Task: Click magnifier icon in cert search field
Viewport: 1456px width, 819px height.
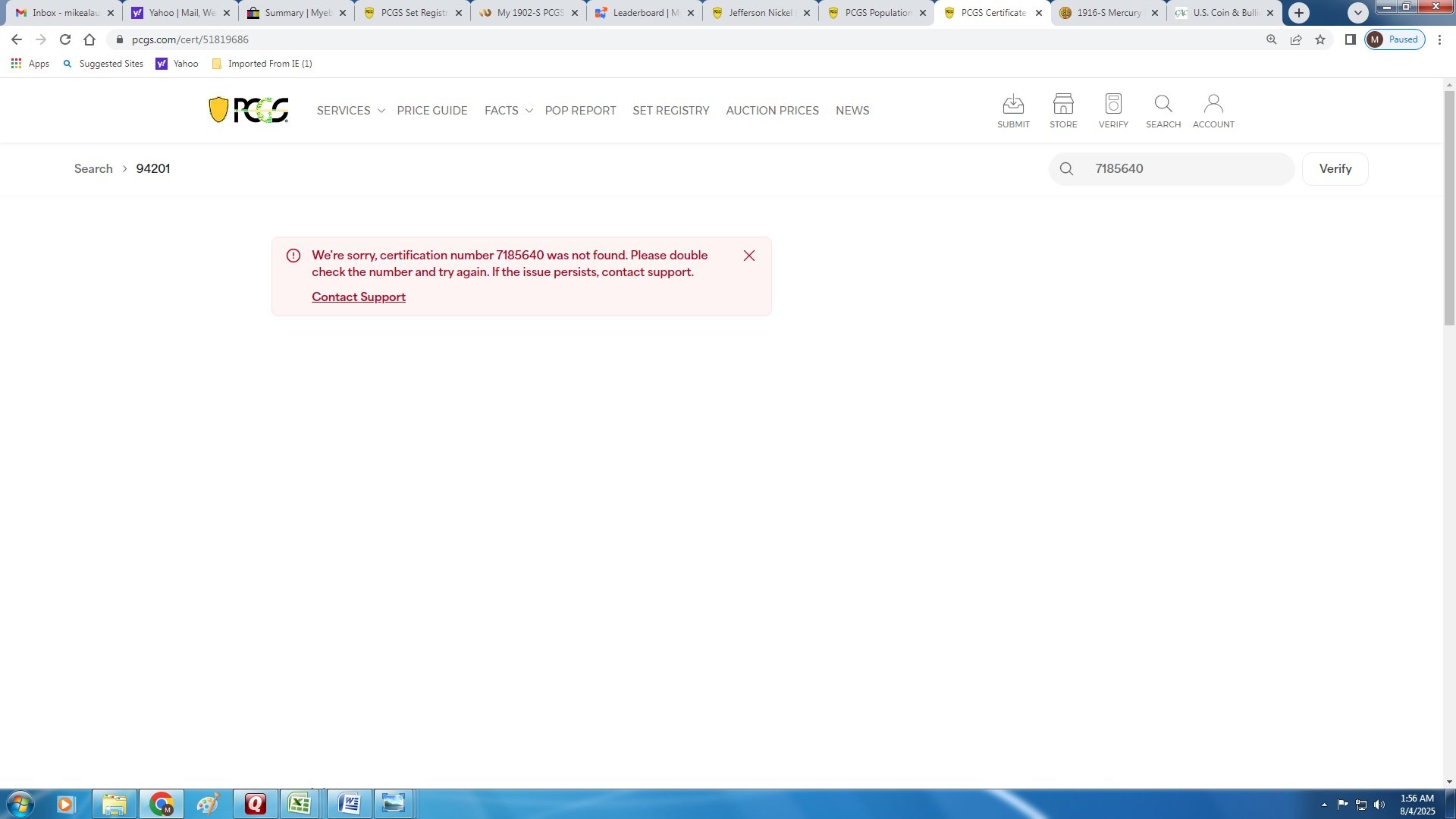Action: point(1066,168)
